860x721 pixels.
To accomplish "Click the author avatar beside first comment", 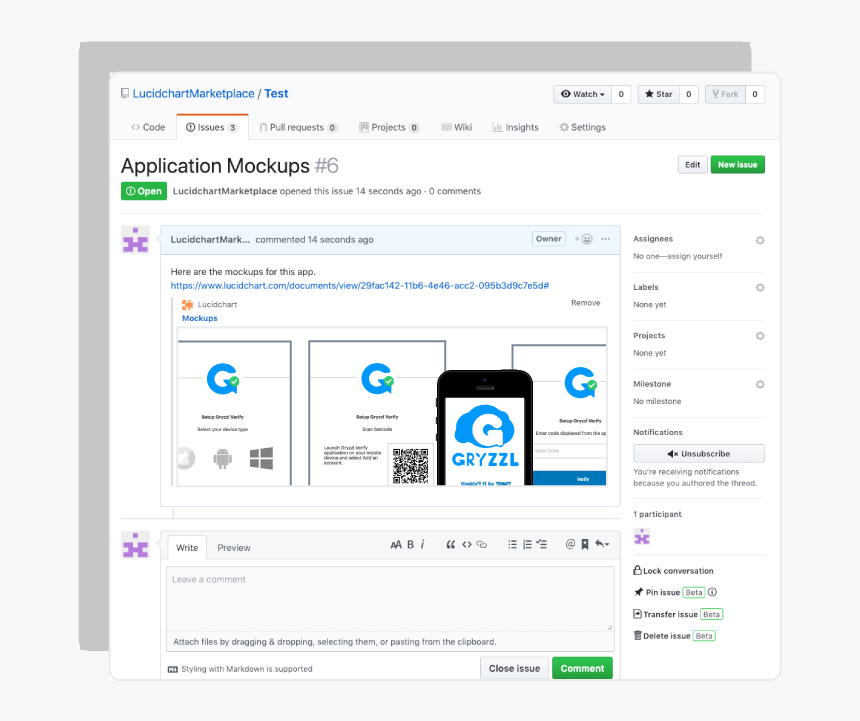I will click(x=135, y=240).
